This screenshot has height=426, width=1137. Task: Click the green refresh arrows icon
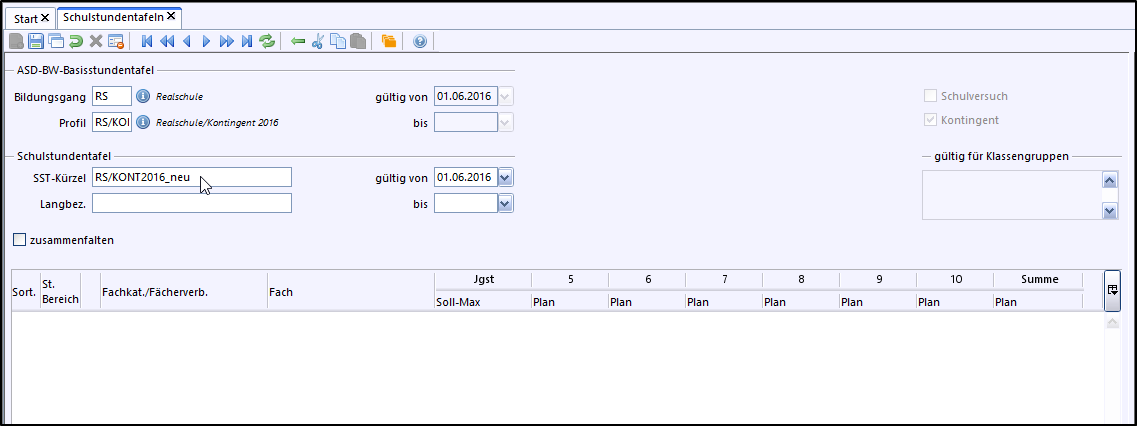coord(267,41)
